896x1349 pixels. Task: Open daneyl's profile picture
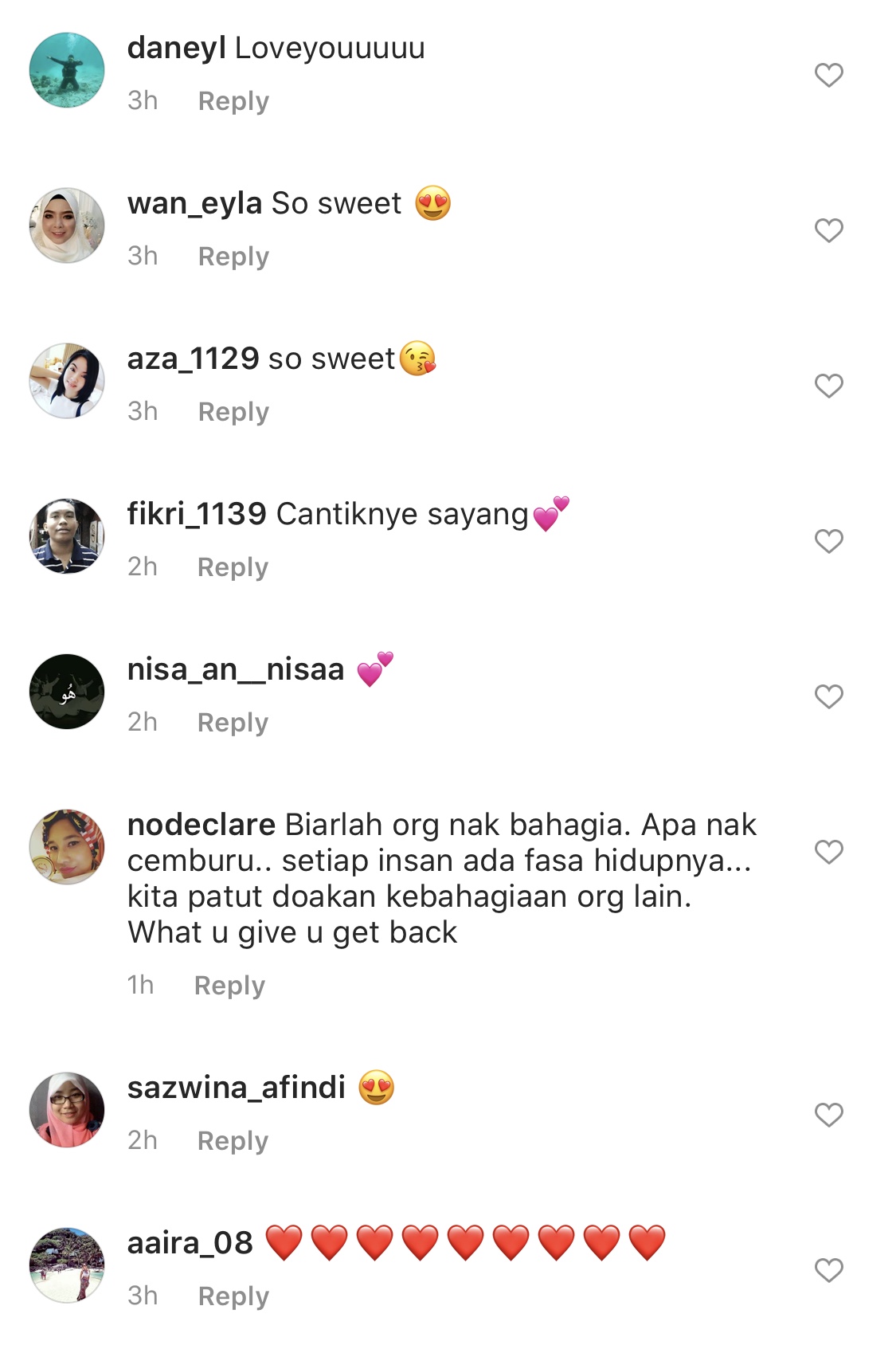67,70
